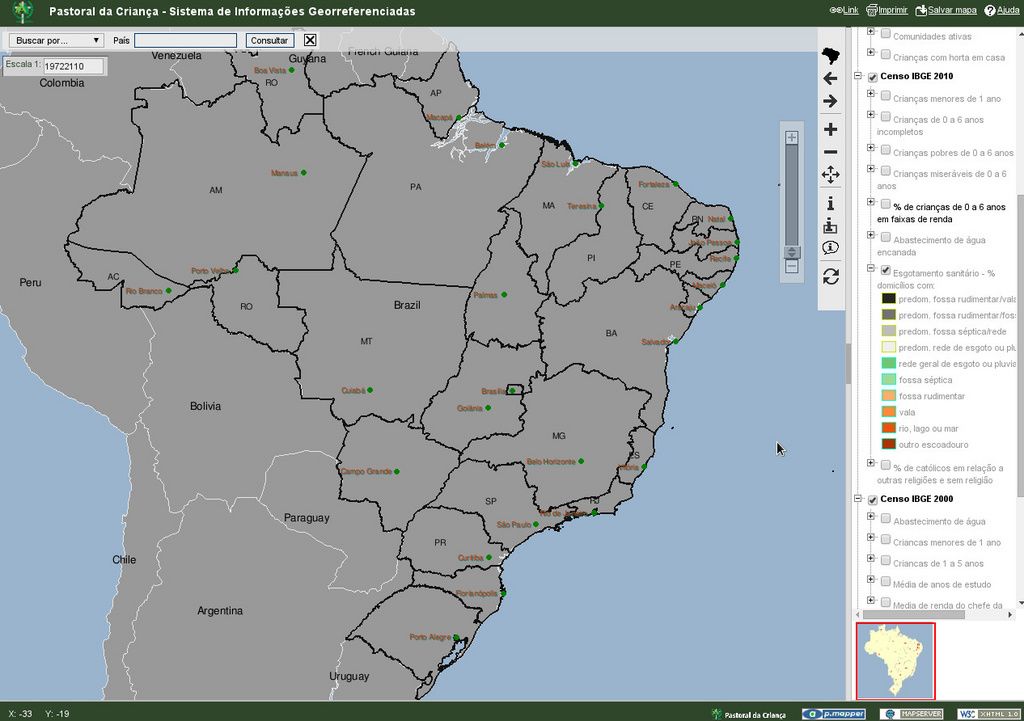The width and height of the screenshot is (1024, 721).
Task: Click the Brazil full-extent map icon
Action: pos(830,55)
